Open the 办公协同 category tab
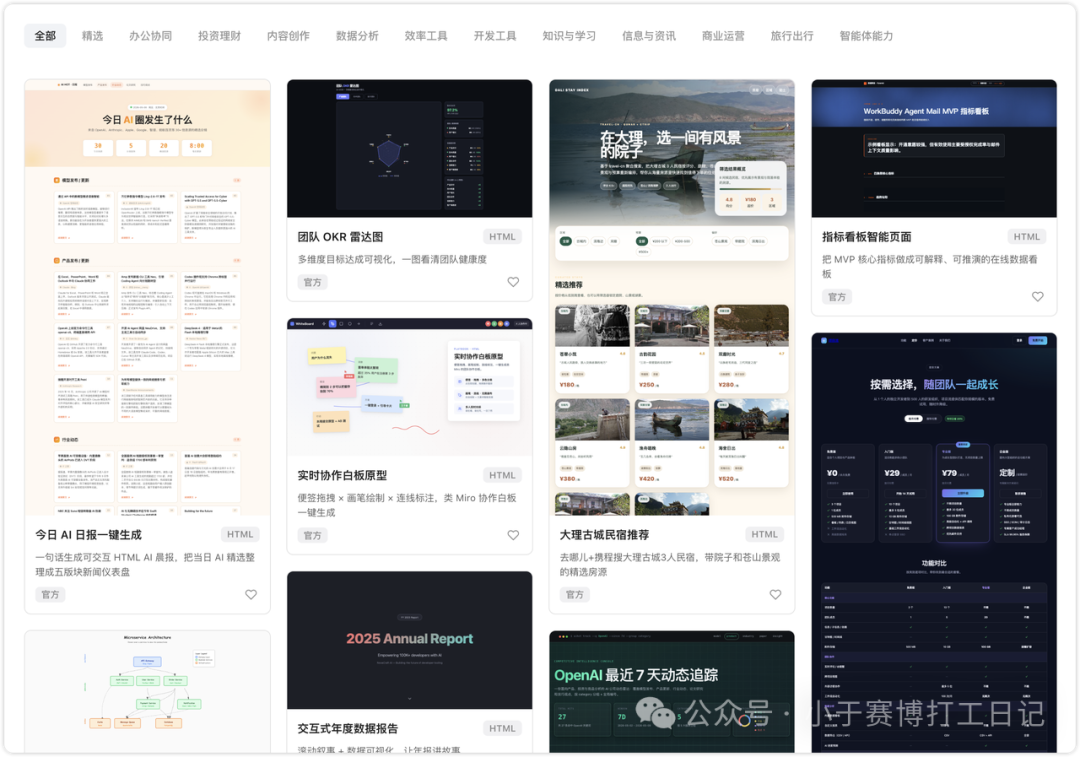Image resolution: width=1080 pixels, height=757 pixels. click(150, 36)
